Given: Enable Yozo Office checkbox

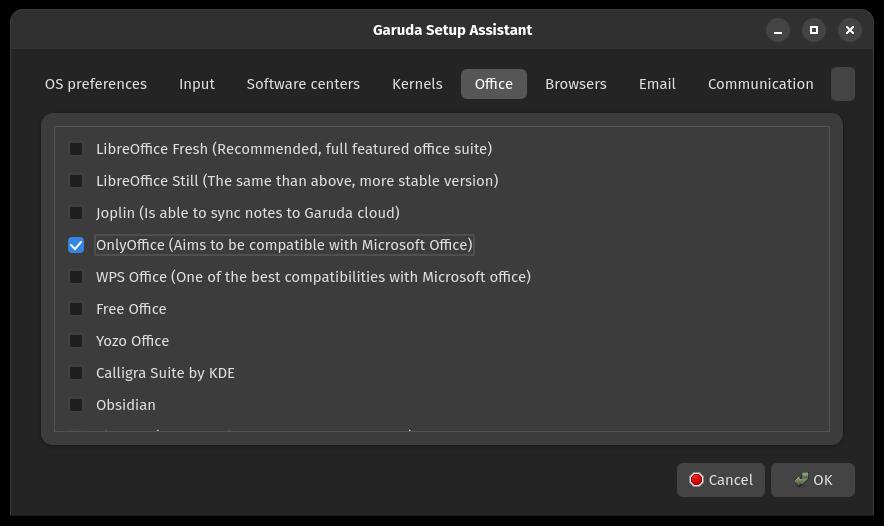Looking at the screenshot, I should pos(76,341).
